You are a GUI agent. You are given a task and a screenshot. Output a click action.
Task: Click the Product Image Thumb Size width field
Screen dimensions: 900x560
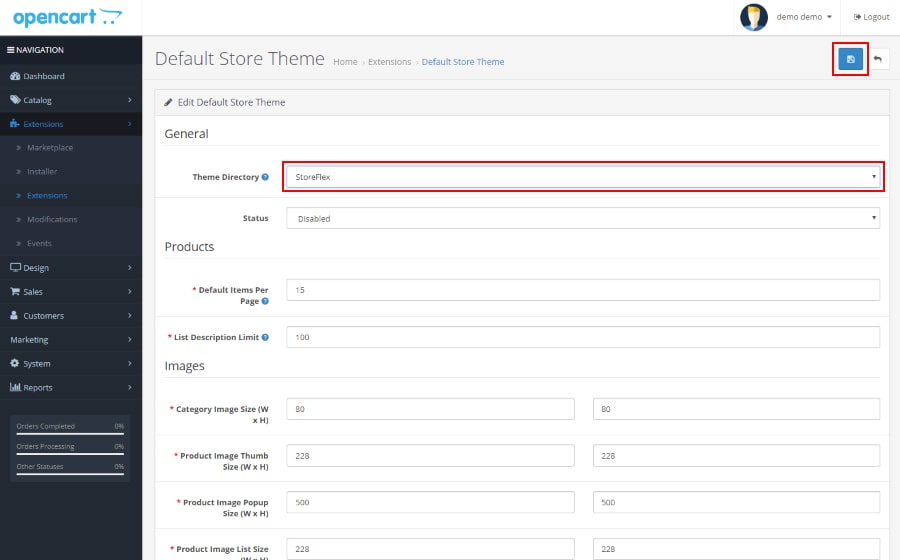point(430,456)
